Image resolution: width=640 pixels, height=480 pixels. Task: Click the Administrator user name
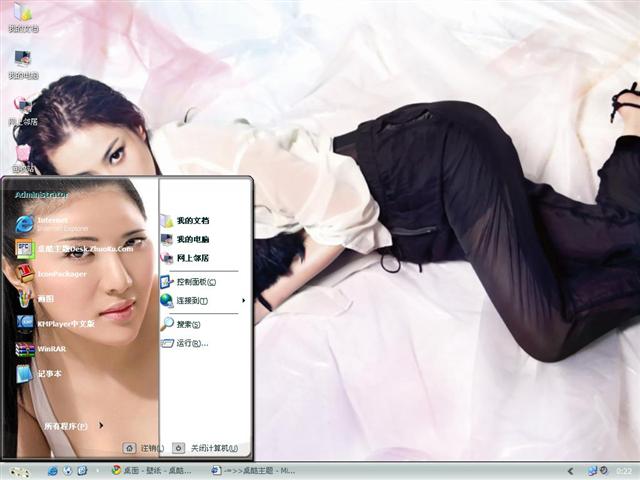pos(42,195)
